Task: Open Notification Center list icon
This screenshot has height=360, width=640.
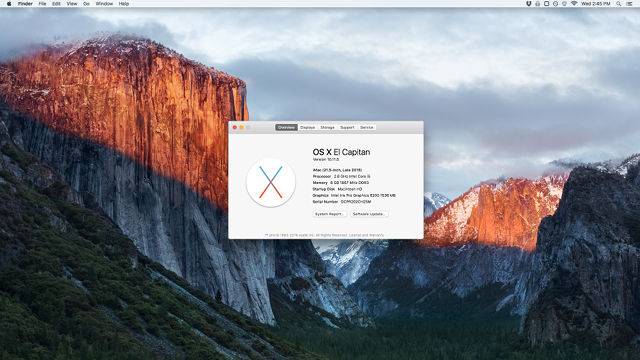Action: pos(629,4)
